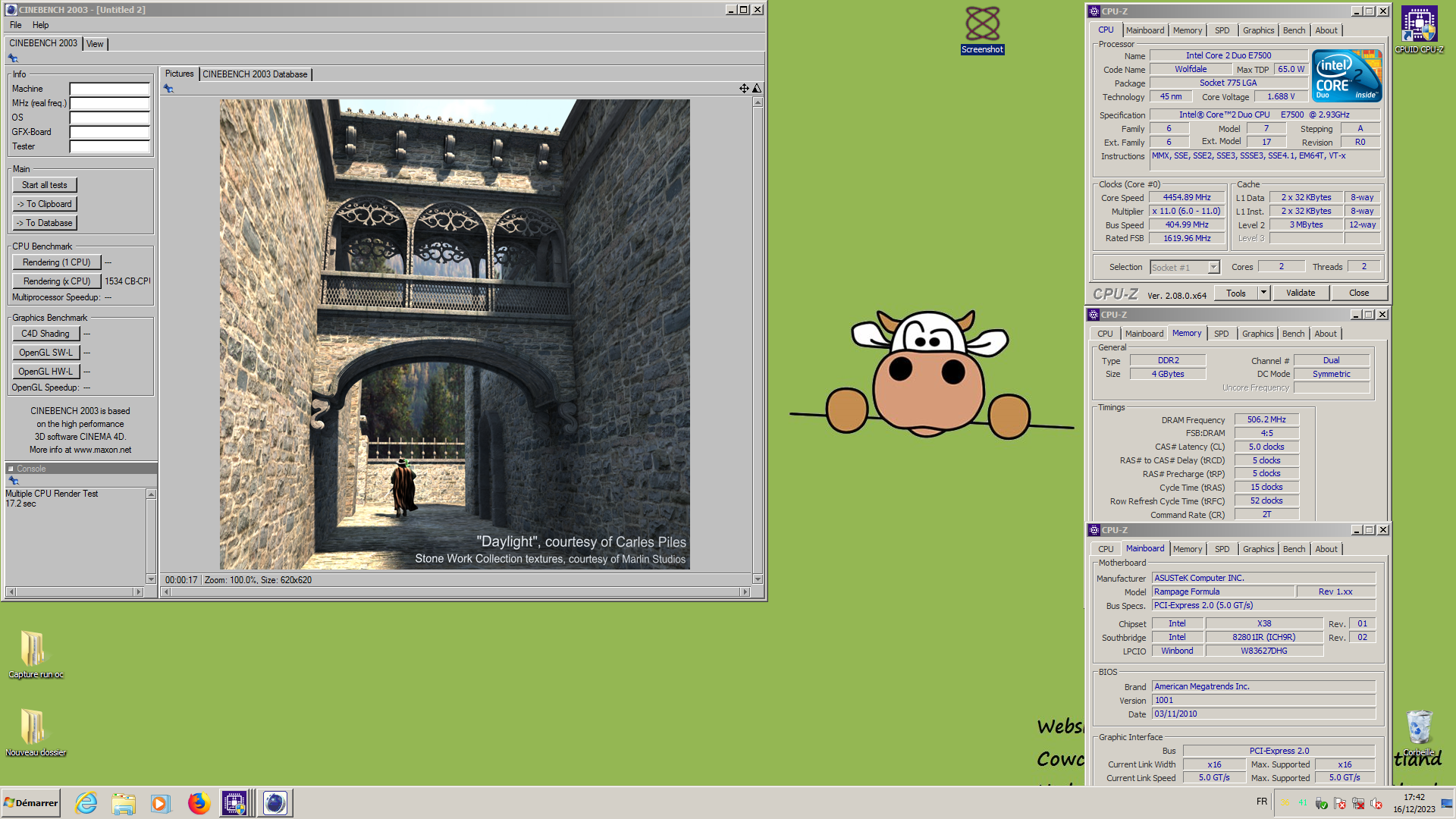
Task: Launch Windows Media Player from the taskbar
Action: (x=161, y=803)
